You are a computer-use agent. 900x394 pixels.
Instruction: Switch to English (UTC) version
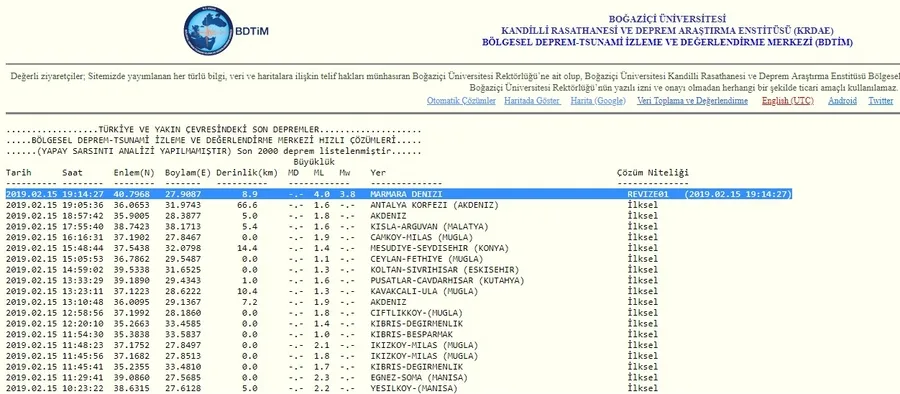pos(788,101)
